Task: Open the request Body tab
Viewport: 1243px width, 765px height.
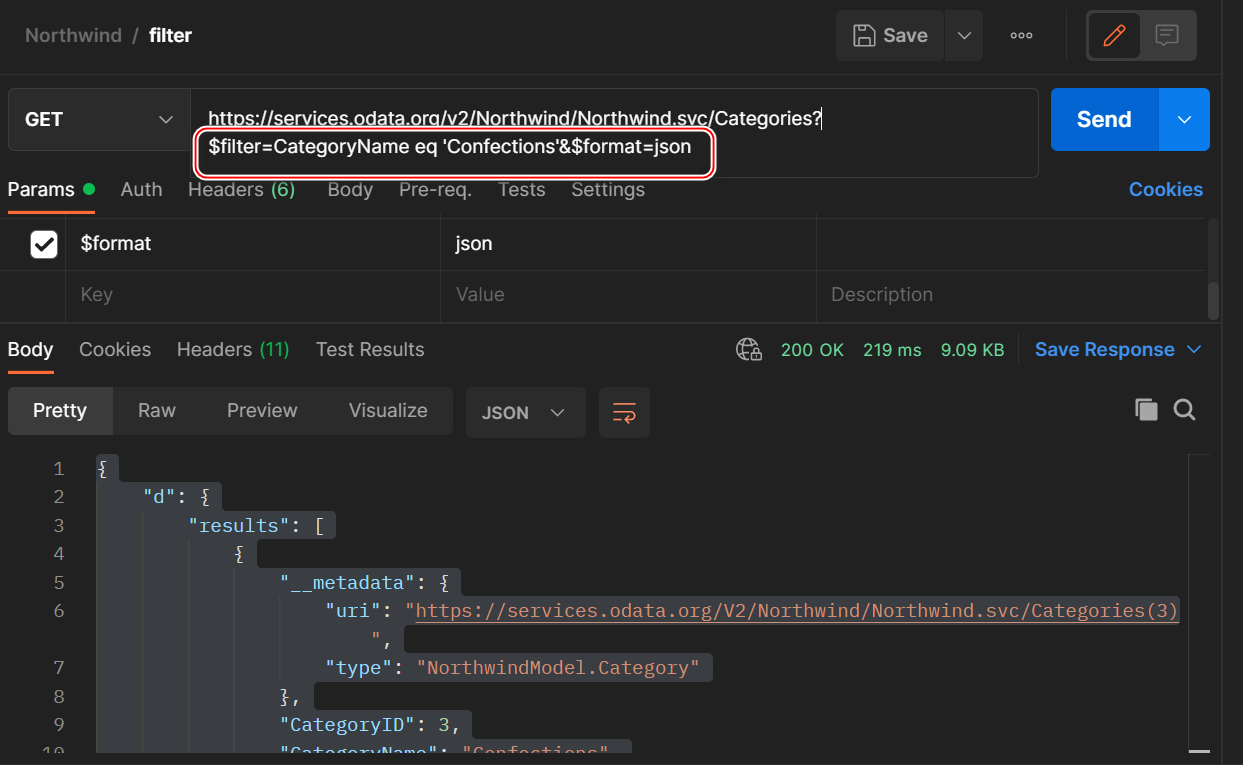Action: (x=350, y=190)
